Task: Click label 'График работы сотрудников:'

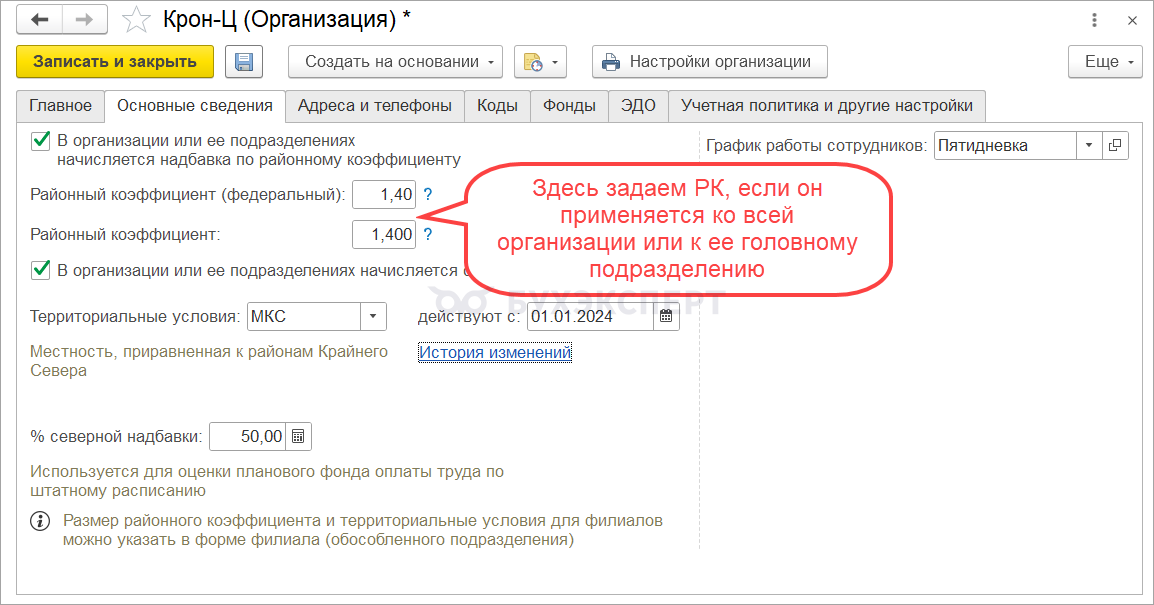Action: pos(817,146)
